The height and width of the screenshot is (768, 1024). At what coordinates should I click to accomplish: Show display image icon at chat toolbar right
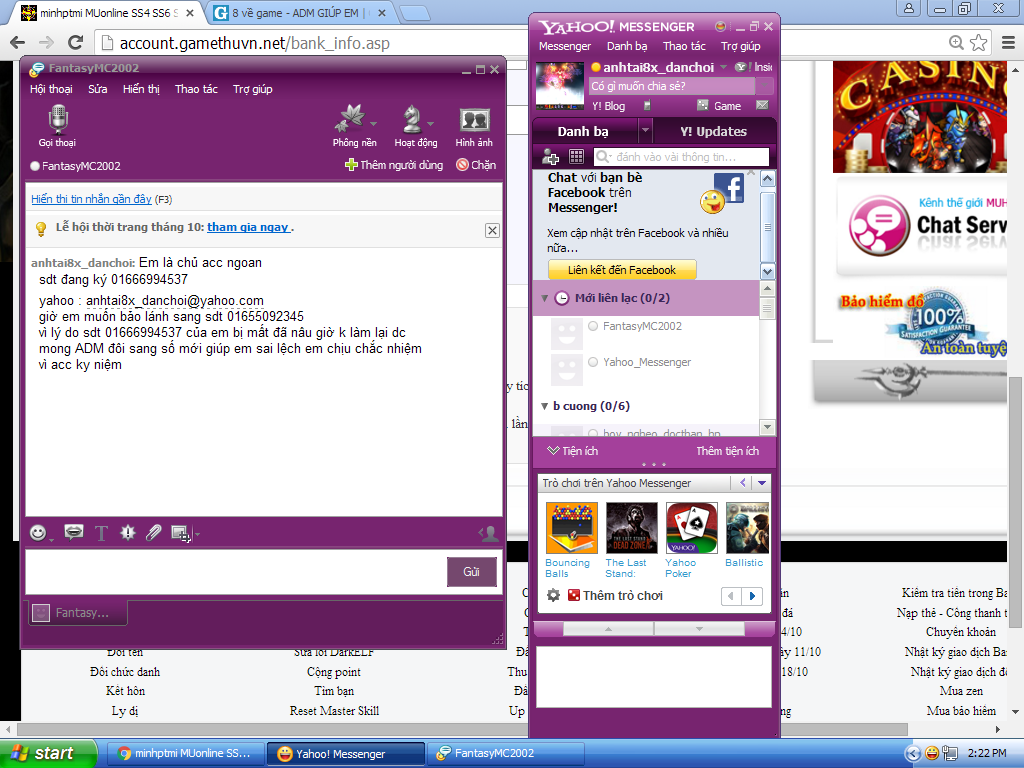pyautogui.click(x=488, y=534)
